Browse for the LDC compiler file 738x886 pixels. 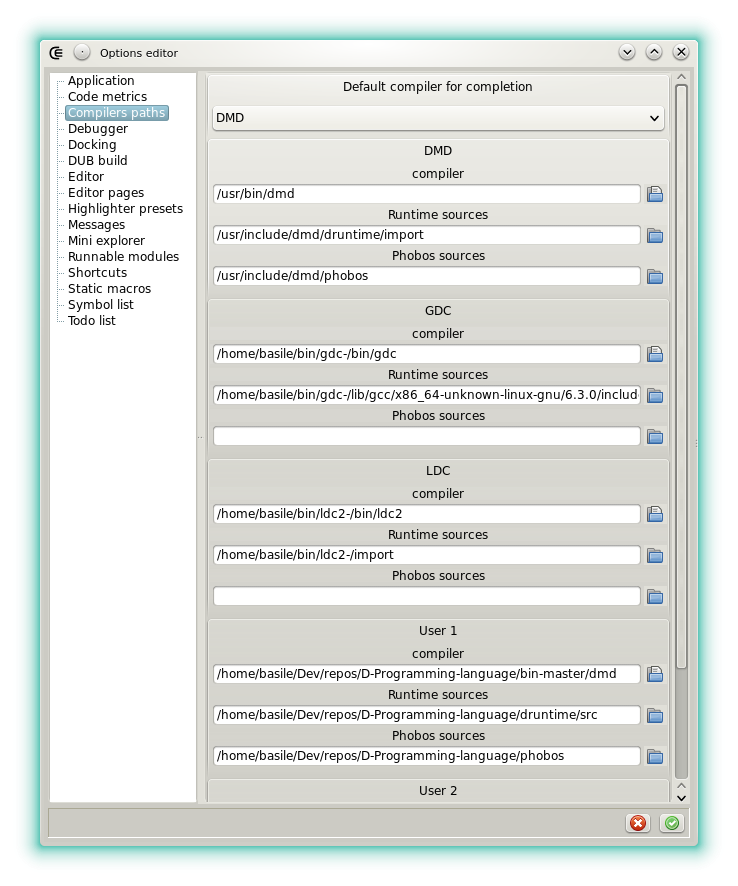(x=655, y=515)
